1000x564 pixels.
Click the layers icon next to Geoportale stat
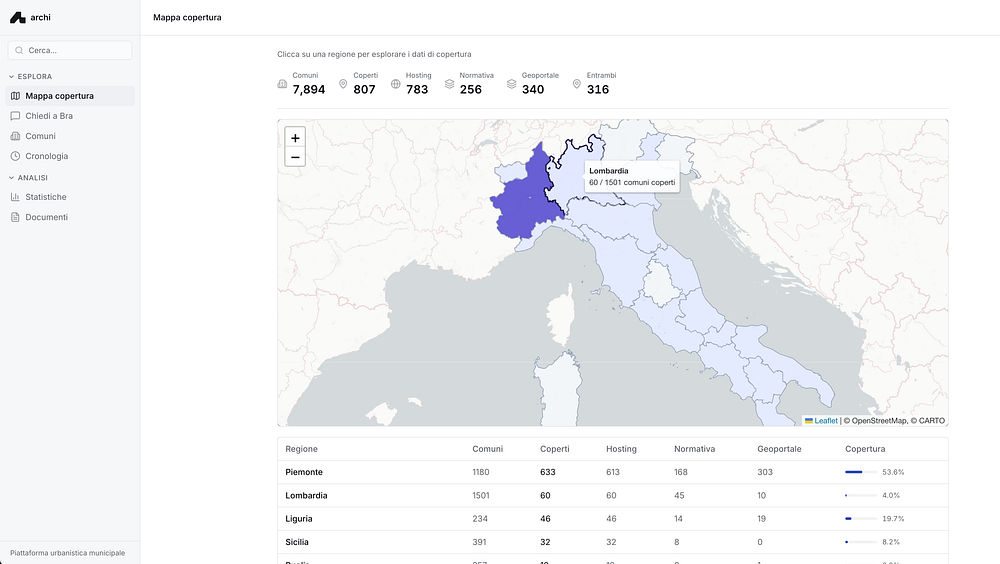point(511,84)
